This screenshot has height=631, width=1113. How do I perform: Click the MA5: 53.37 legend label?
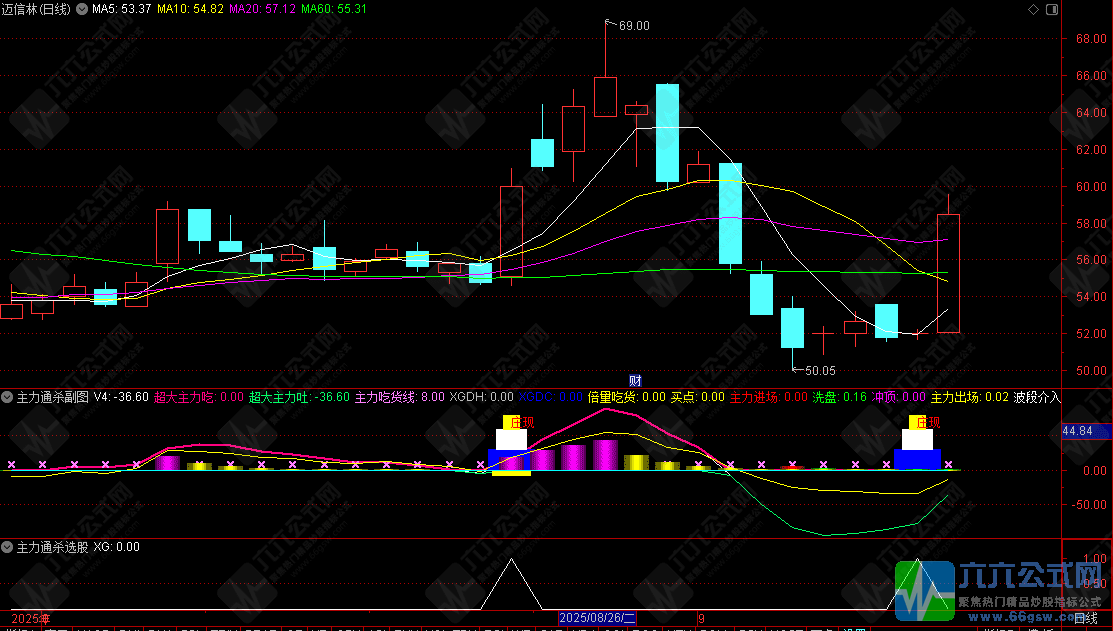121,9
